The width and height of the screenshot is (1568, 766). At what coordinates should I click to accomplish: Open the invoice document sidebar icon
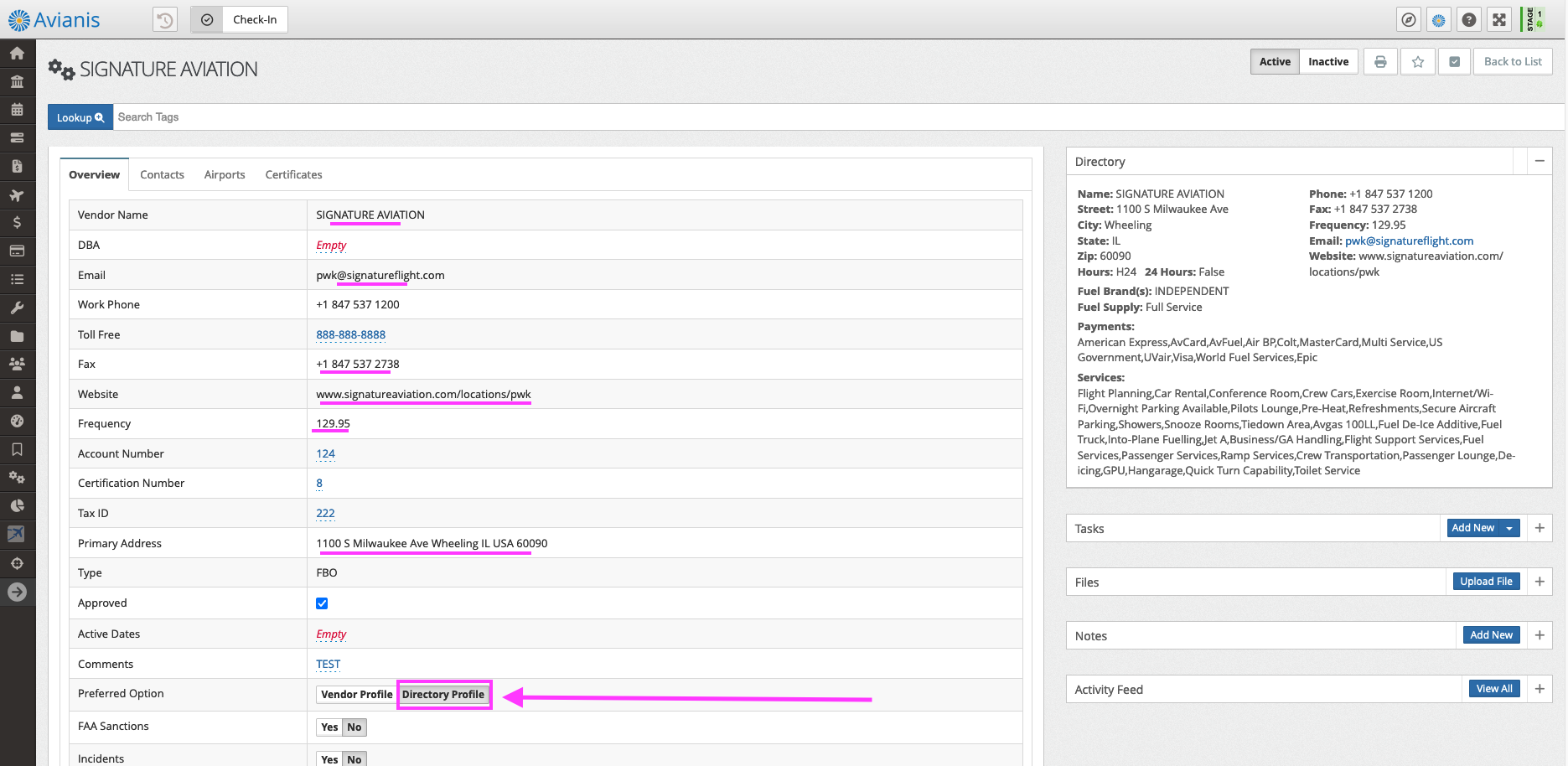(x=17, y=167)
